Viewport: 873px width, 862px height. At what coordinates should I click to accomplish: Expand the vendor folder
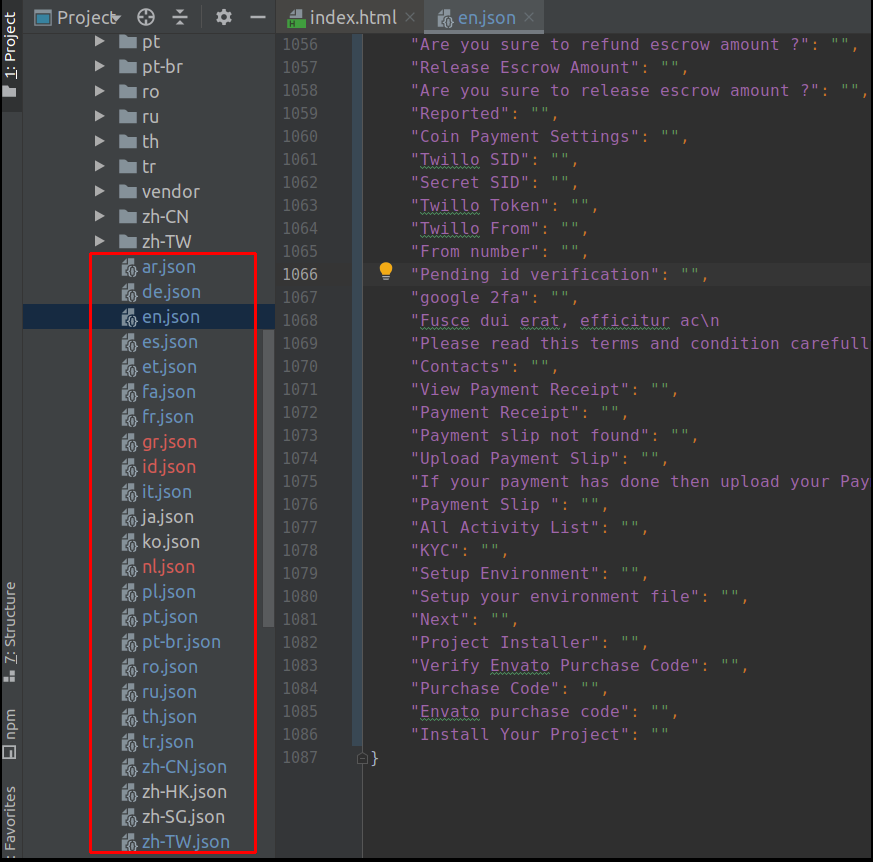pos(99,191)
